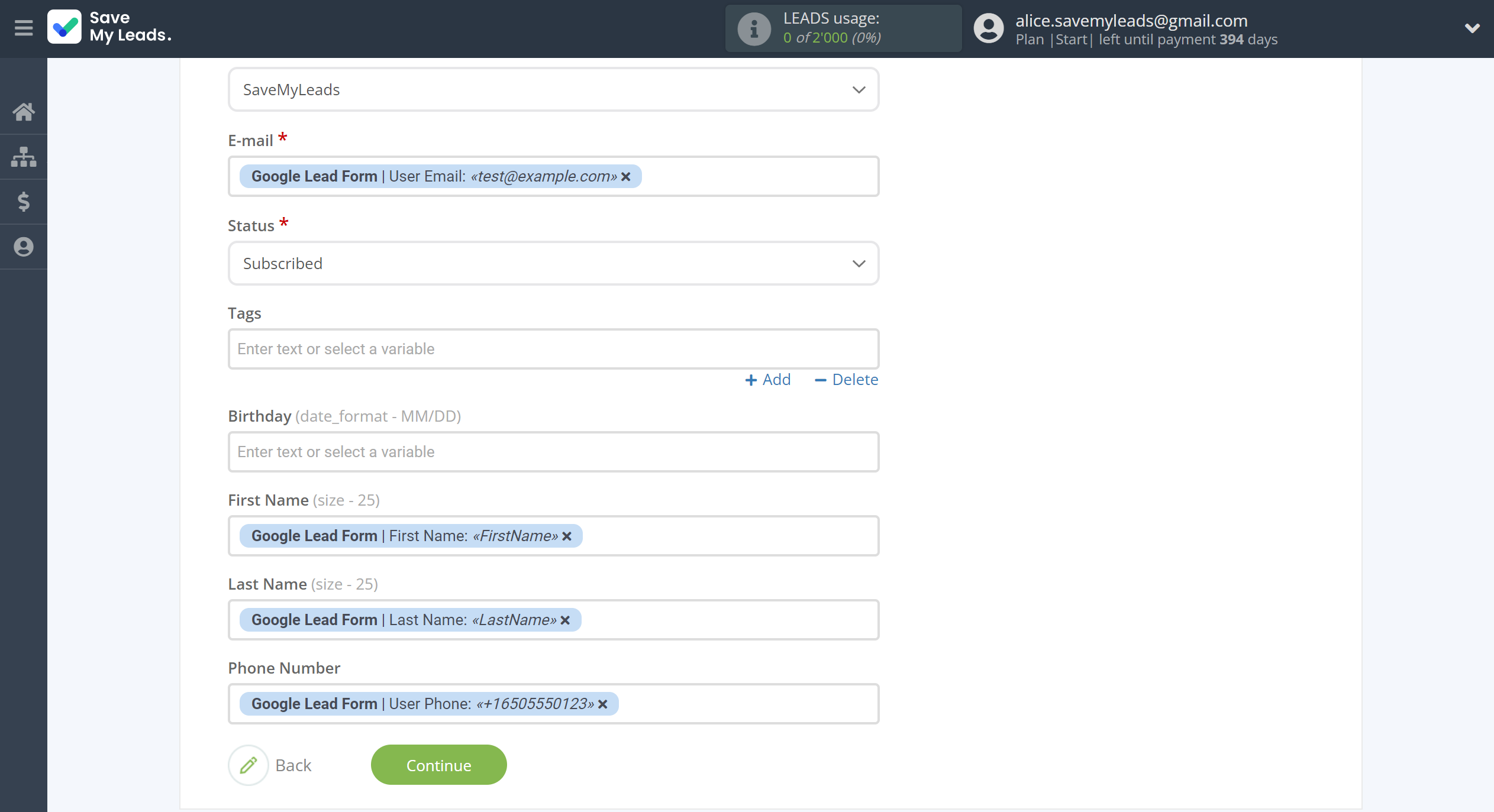
Task: Remove the Last Name variable tag
Action: tap(565, 620)
